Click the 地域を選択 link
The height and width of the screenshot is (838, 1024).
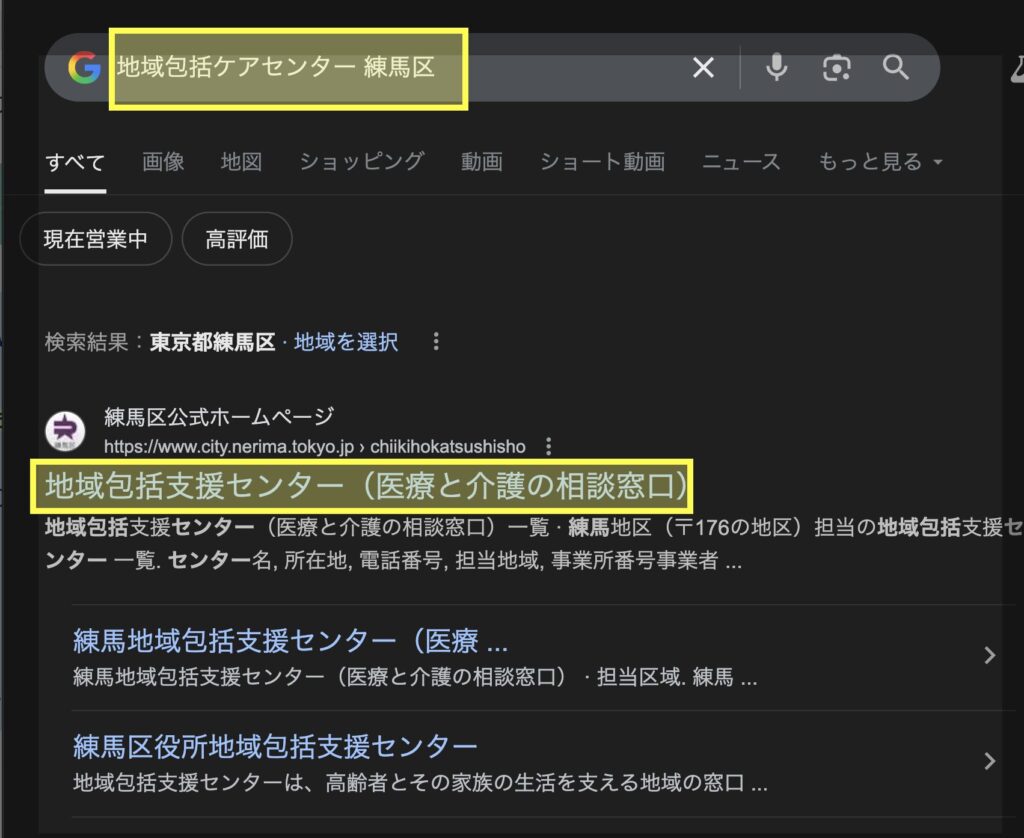click(x=346, y=342)
